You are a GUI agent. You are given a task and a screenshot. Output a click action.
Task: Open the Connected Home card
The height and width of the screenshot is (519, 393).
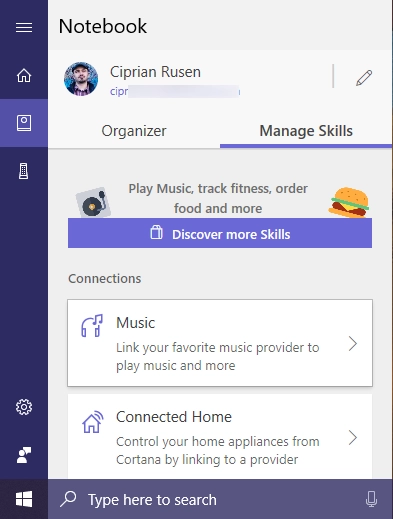(x=220, y=437)
